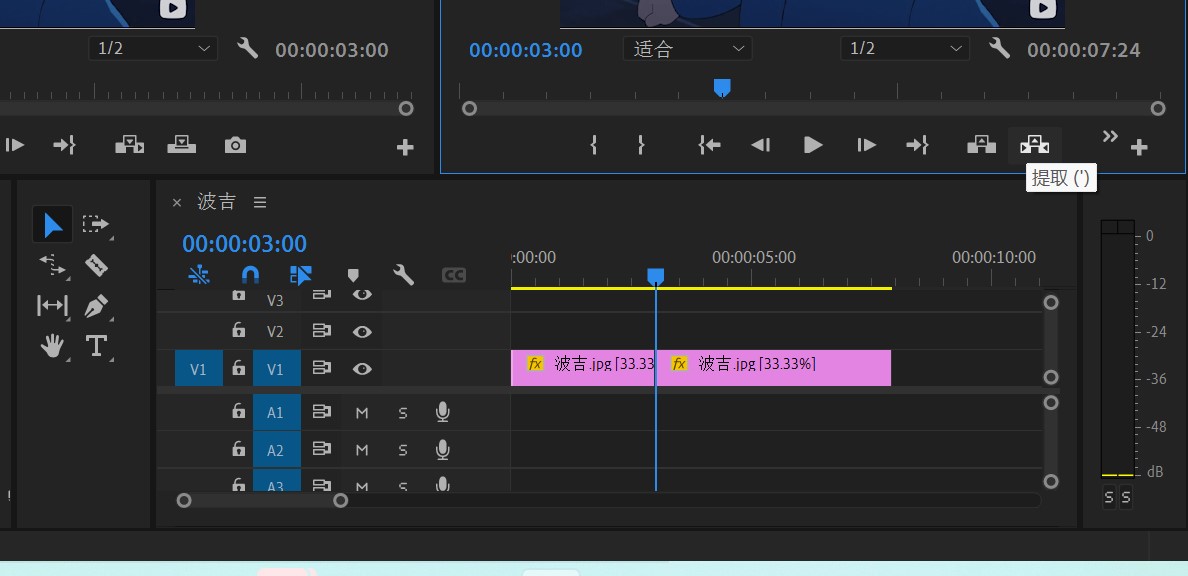1188x576 pixels.
Task: Go to Out point in Program monitor
Action: coord(917,145)
